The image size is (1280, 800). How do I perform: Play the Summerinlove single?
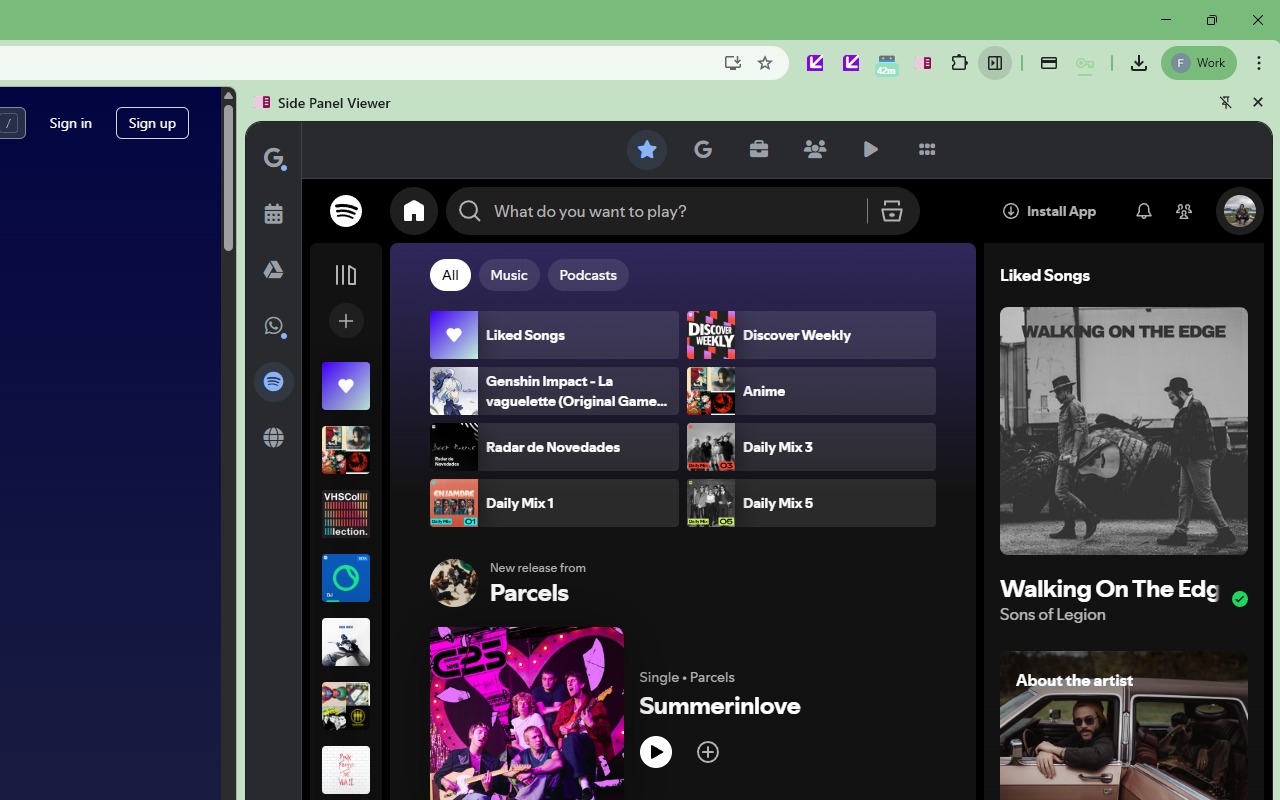coord(656,752)
